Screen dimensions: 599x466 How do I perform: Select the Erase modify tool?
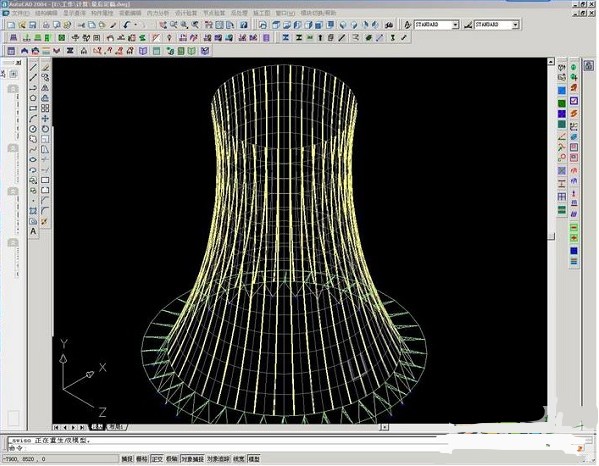coord(45,67)
